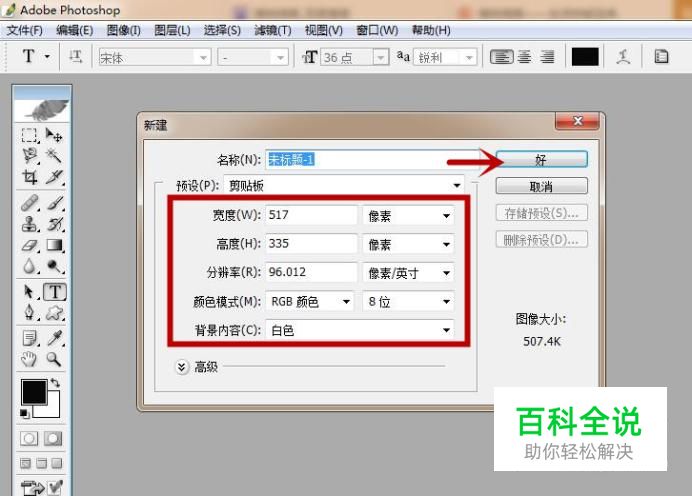Open the 选择(S) menu
Screen dimensions: 692x496
tap(222, 30)
